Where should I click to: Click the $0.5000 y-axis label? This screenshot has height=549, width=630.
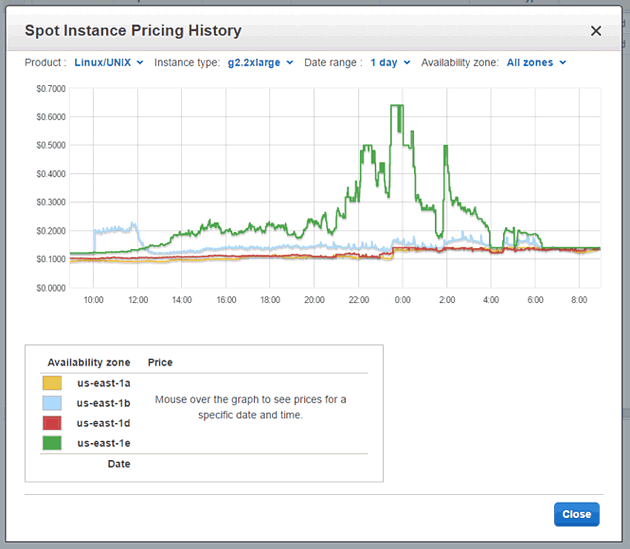(x=51, y=145)
